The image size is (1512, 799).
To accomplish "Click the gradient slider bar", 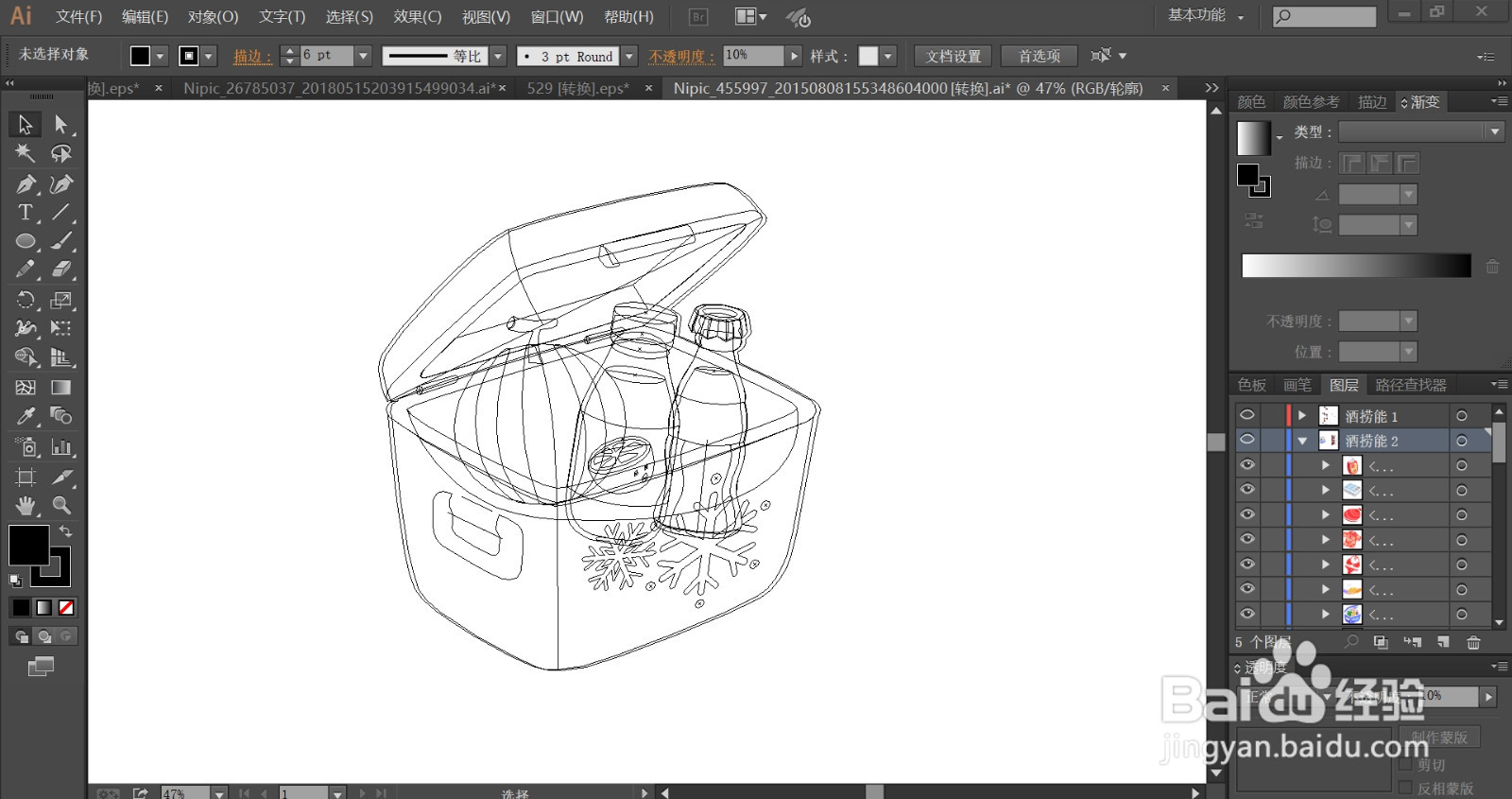I will click(1356, 266).
